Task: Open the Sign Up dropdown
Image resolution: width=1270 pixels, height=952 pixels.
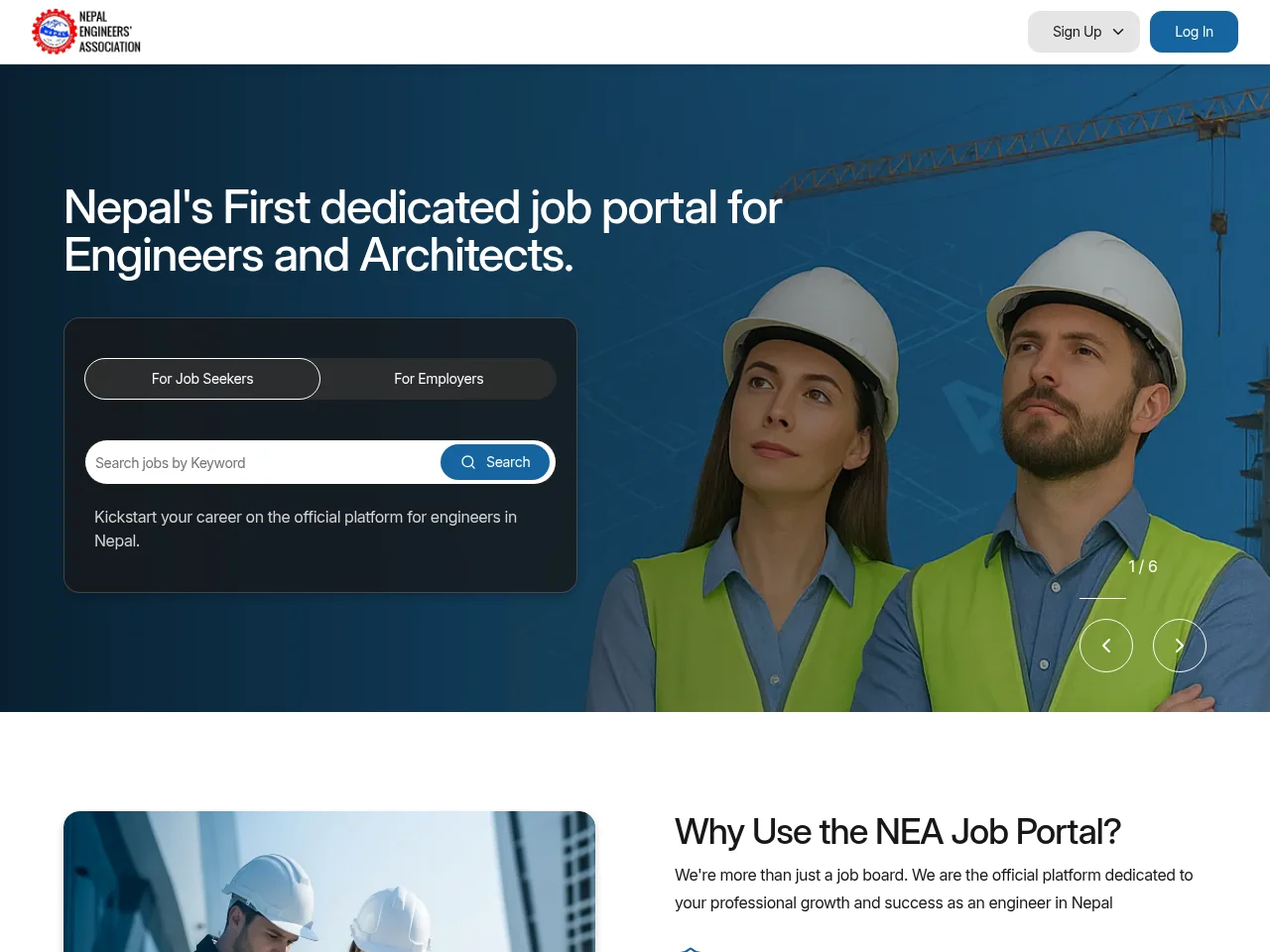Action: [x=1083, y=32]
